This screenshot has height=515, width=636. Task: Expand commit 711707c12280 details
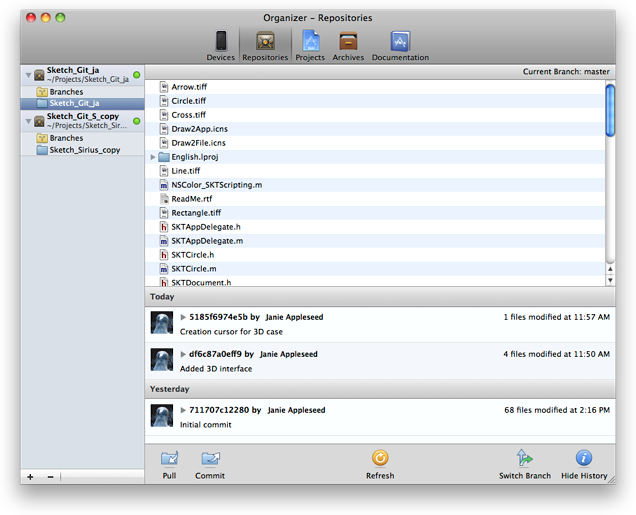(x=183, y=410)
